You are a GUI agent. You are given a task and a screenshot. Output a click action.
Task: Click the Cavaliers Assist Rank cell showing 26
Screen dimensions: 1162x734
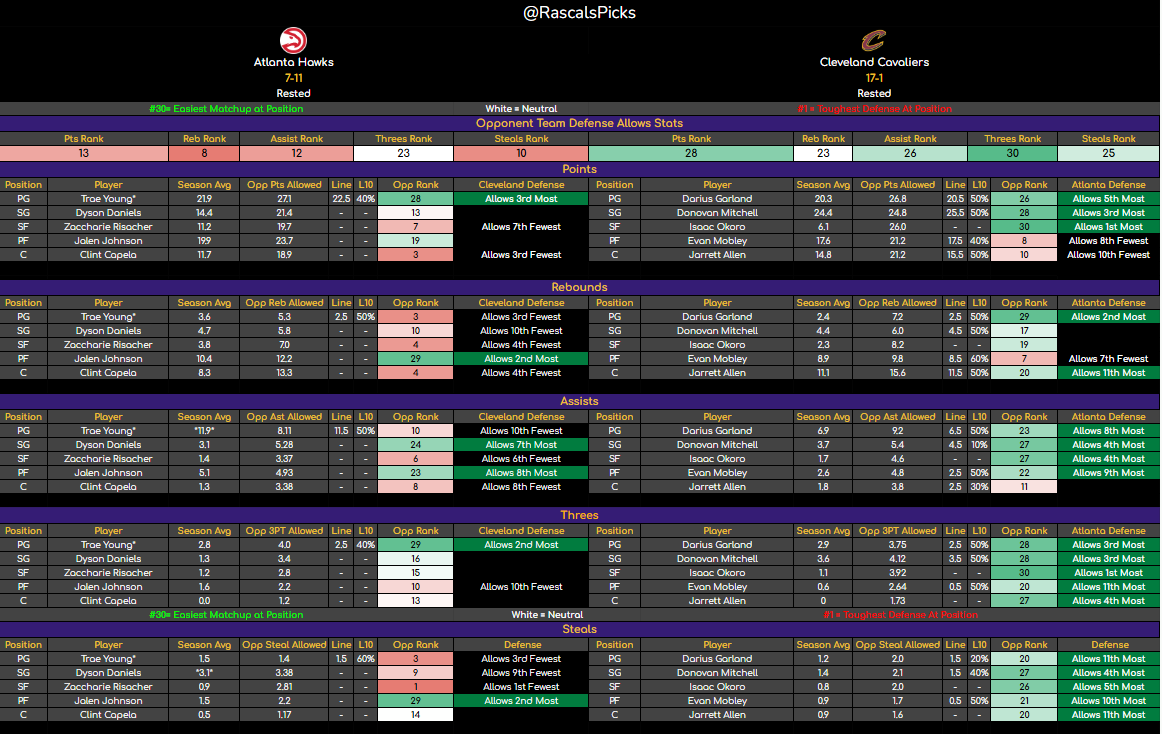click(910, 153)
